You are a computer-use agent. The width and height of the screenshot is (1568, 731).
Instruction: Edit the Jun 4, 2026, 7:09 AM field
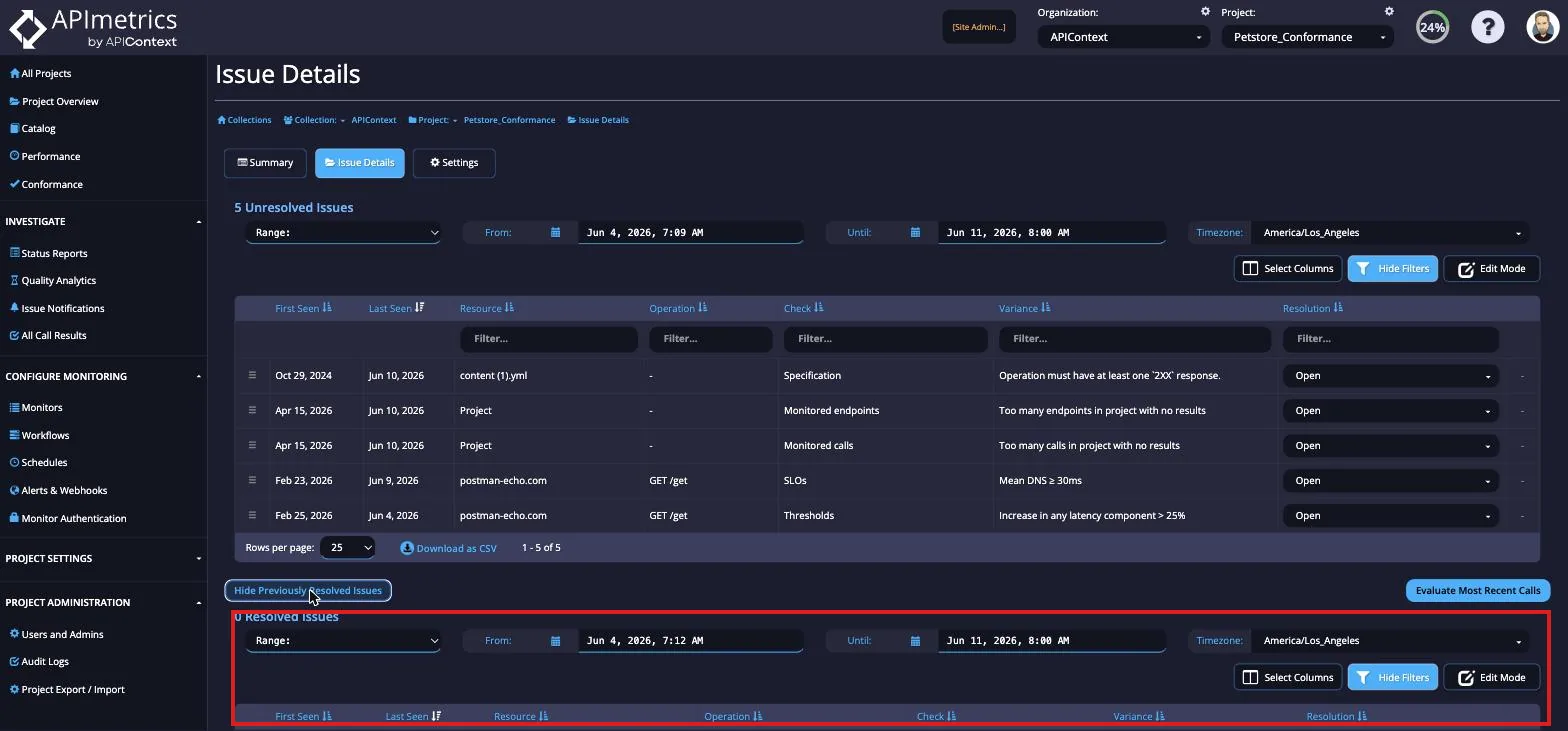click(x=690, y=232)
